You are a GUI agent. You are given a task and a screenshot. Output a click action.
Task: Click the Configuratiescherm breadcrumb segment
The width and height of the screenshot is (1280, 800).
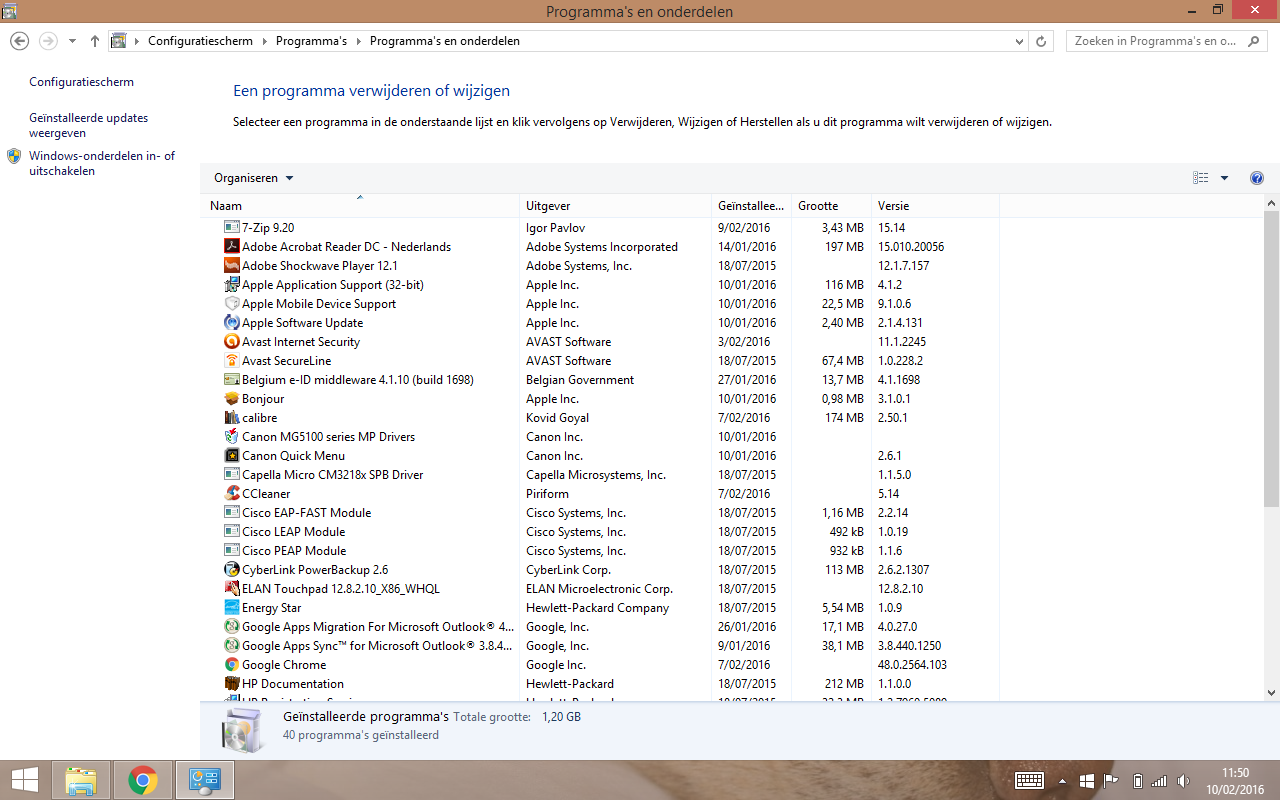[201, 41]
